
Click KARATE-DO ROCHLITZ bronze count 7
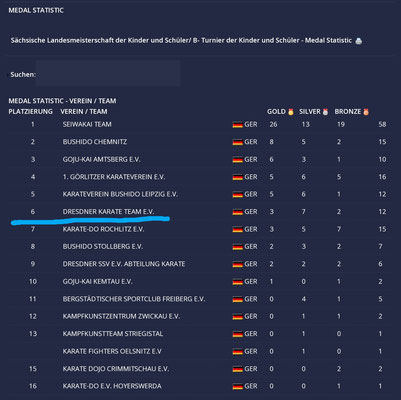[x=339, y=229]
